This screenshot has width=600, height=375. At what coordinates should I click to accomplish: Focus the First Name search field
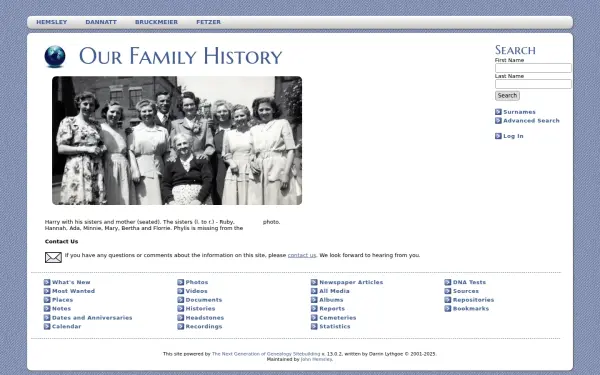533,68
